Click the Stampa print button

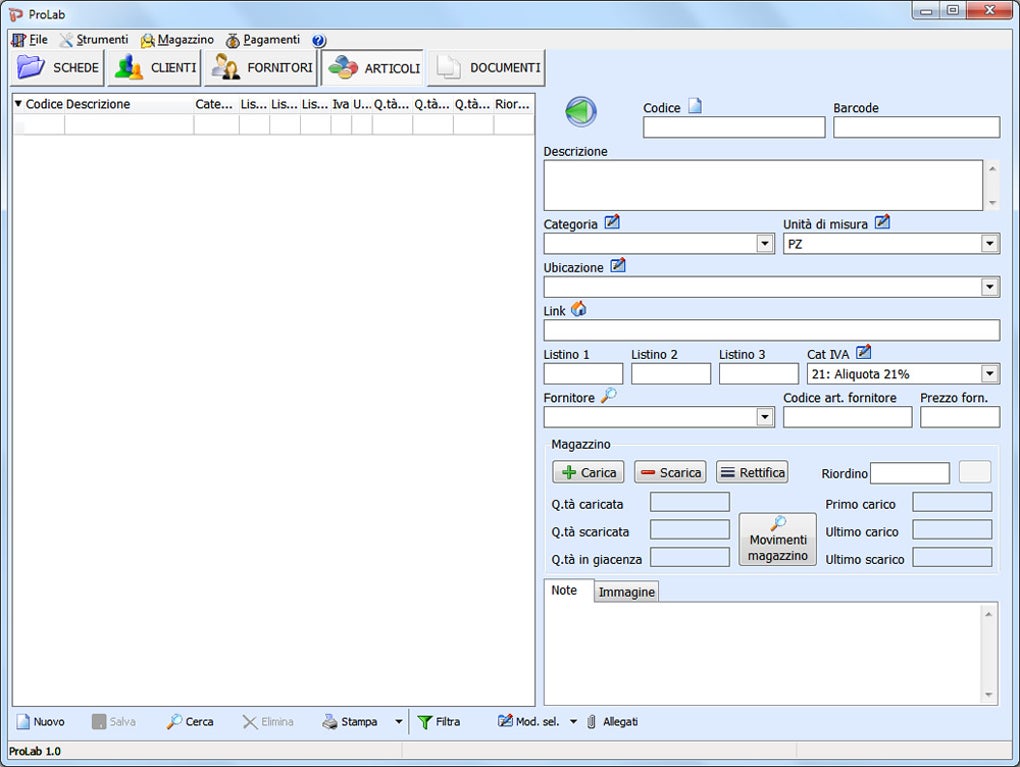coord(350,721)
